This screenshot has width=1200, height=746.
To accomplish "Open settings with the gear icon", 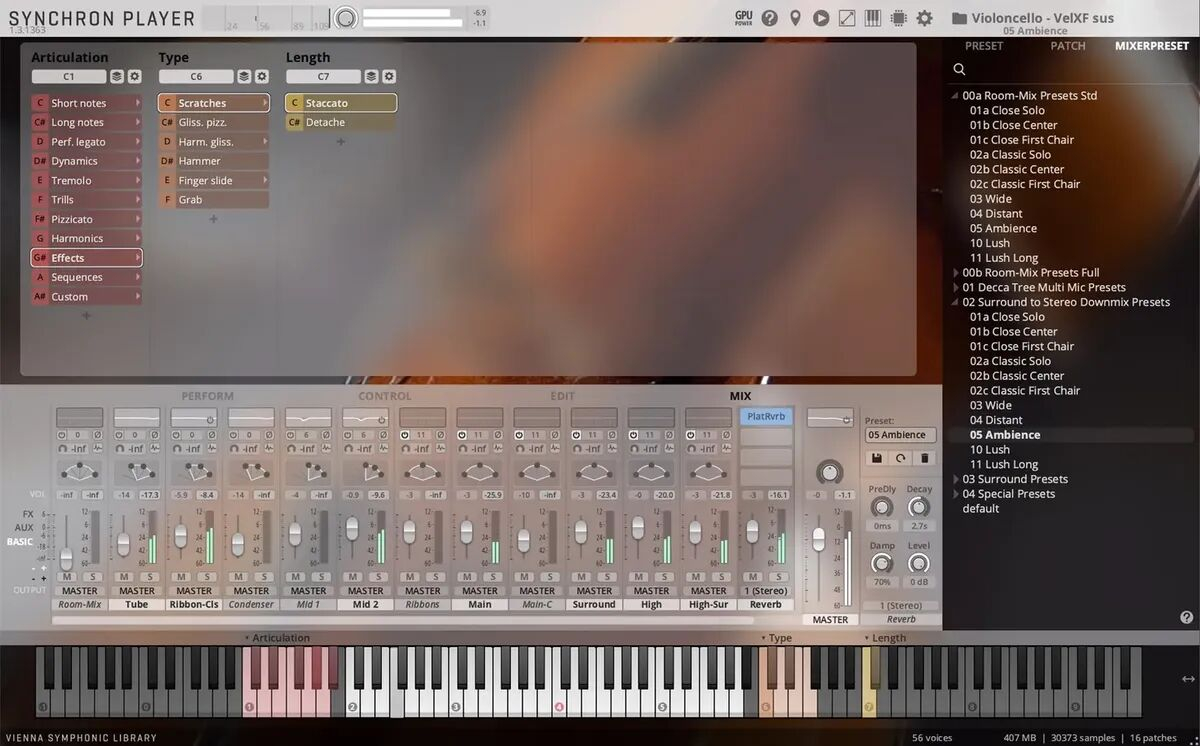I will (x=924, y=18).
